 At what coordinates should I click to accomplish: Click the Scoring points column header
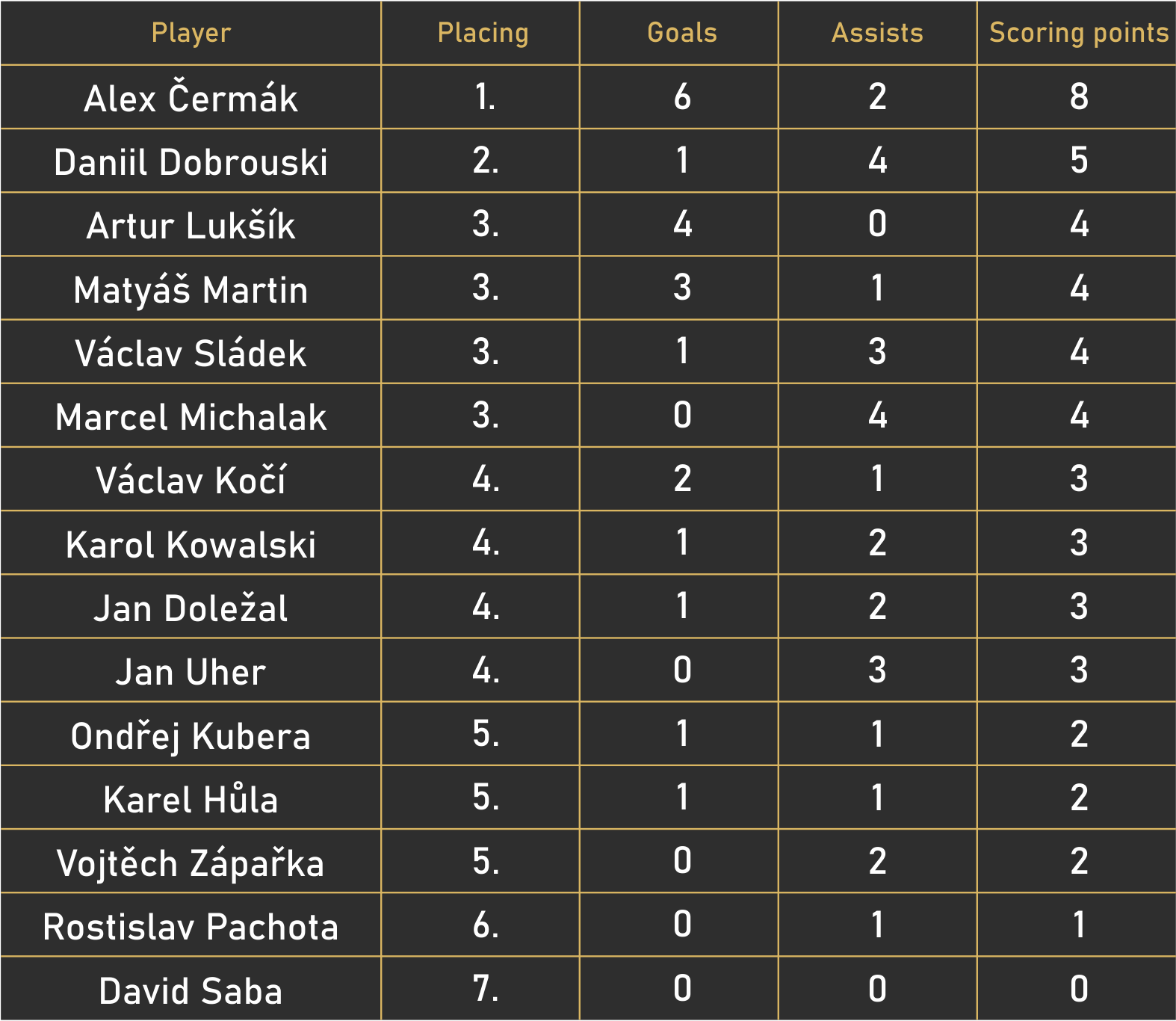coord(1078,33)
